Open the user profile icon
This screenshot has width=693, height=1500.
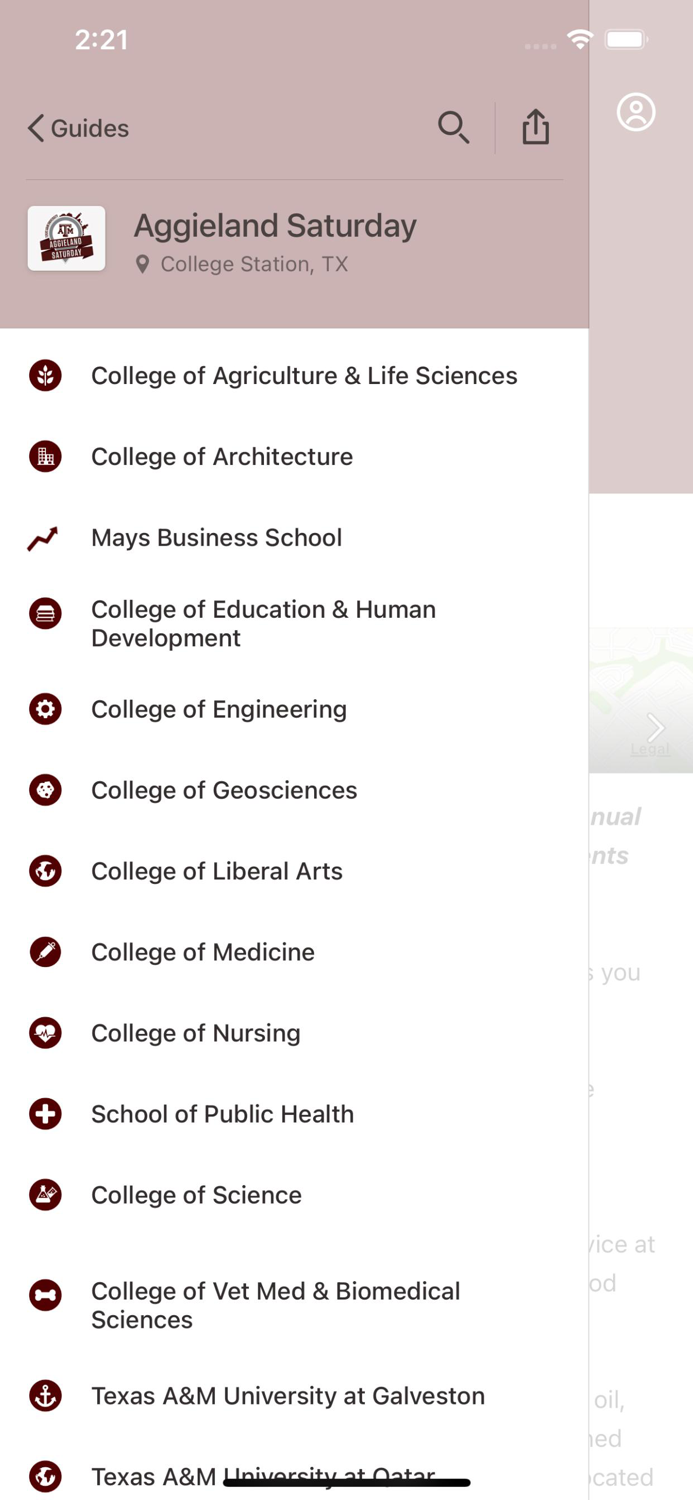tap(637, 113)
